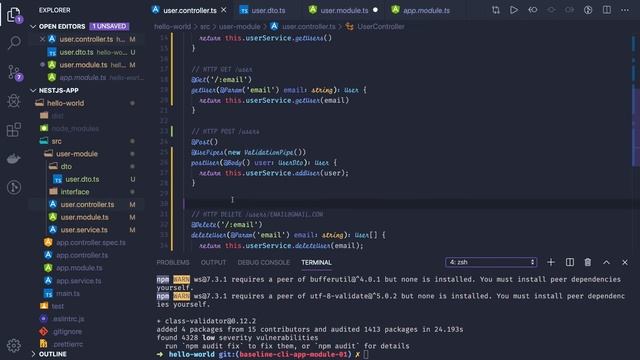Open user.module.ts in the file tree
Image resolution: width=640 pixels, height=360 pixels.
(84, 217)
